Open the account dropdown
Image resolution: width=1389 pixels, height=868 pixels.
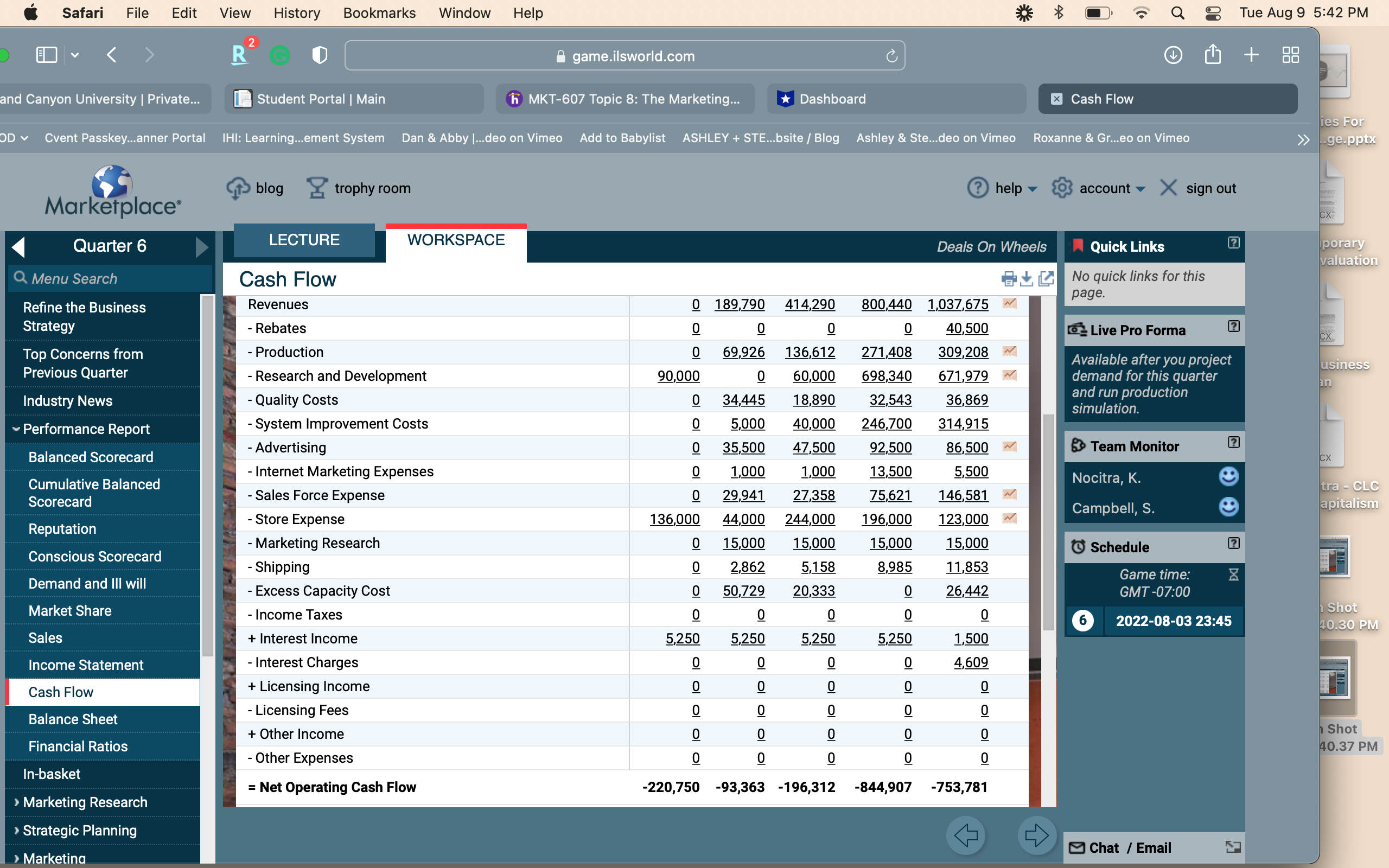click(1099, 188)
